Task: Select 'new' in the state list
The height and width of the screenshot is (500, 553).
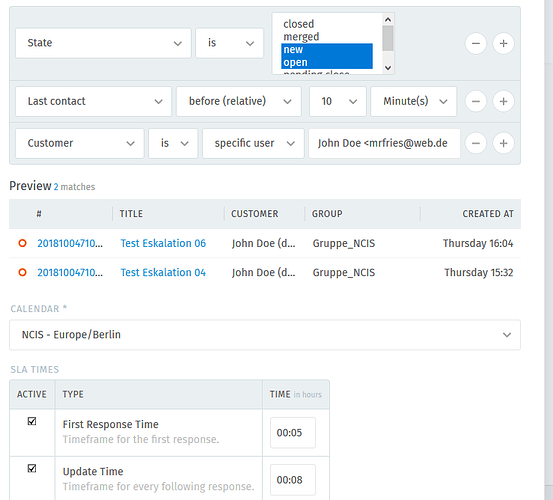Action: 327,50
